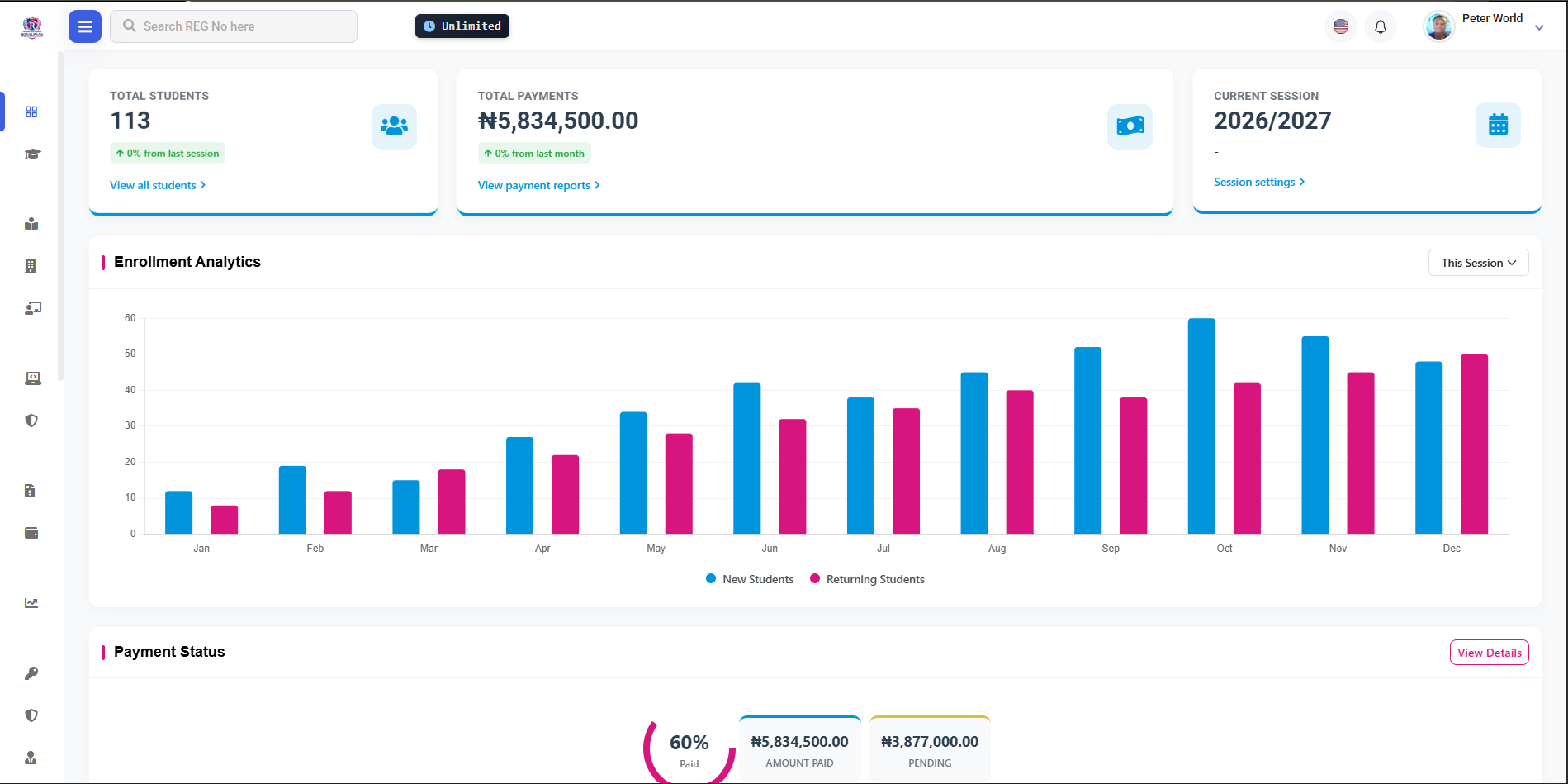Expand the Peter World account dropdown

pyautogui.click(x=1485, y=26)
